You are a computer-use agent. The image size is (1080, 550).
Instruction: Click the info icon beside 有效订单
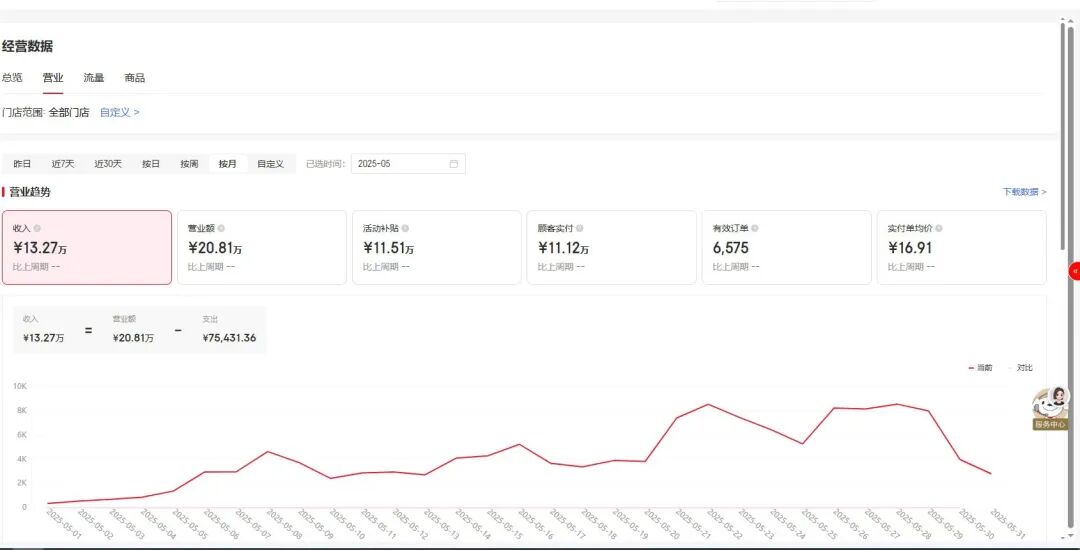tap(755, 229)
